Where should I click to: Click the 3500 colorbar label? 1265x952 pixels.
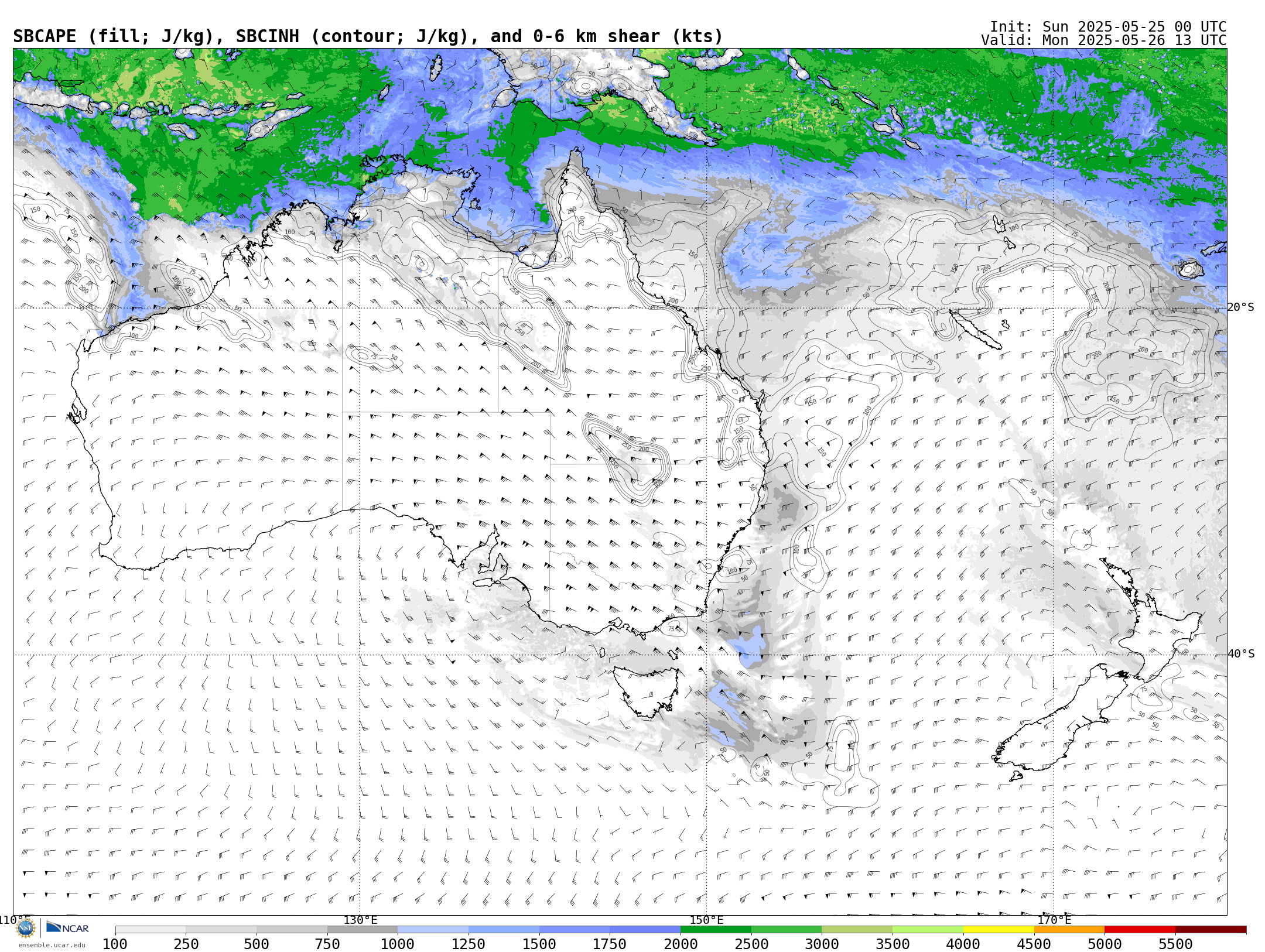coord(893,944)
